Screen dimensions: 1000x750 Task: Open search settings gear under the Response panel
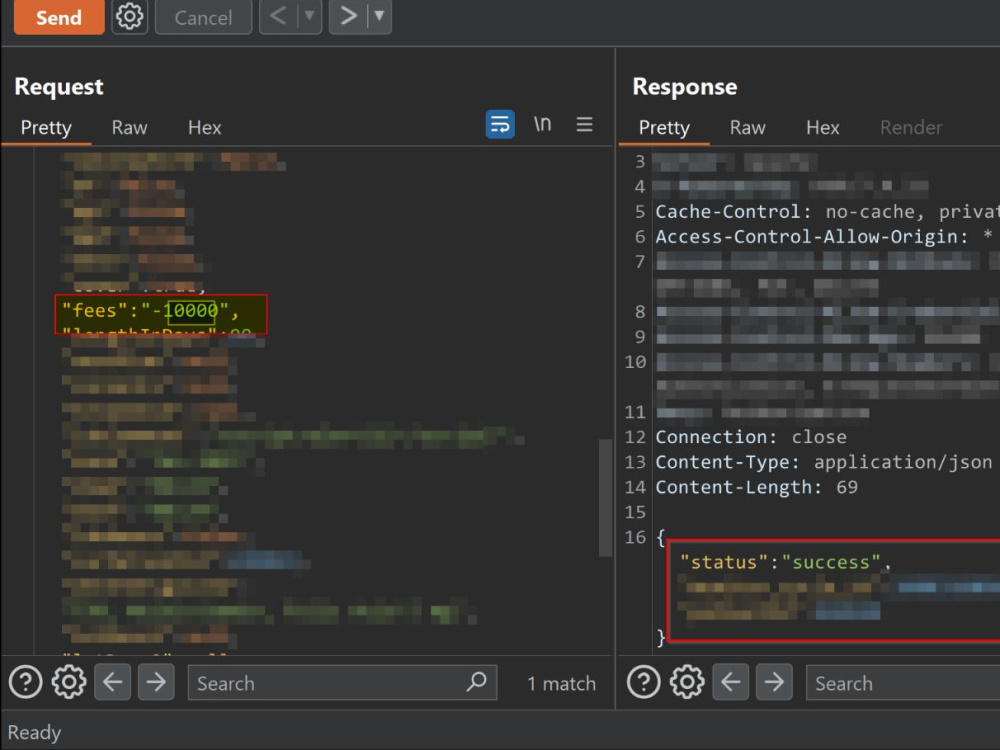coord(687,682)
